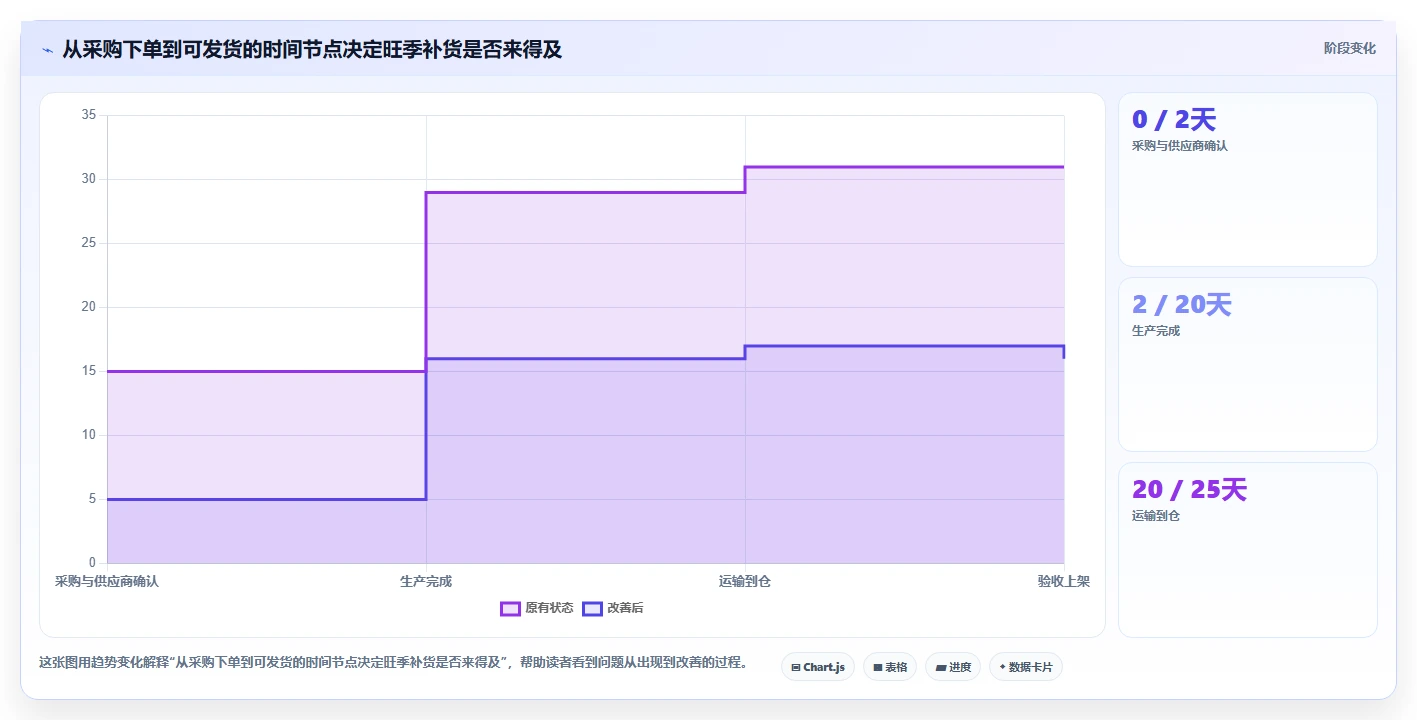Select the 表格 tag chip
Viewport: 1417px width, 720px height.
(x=890, y=667)
